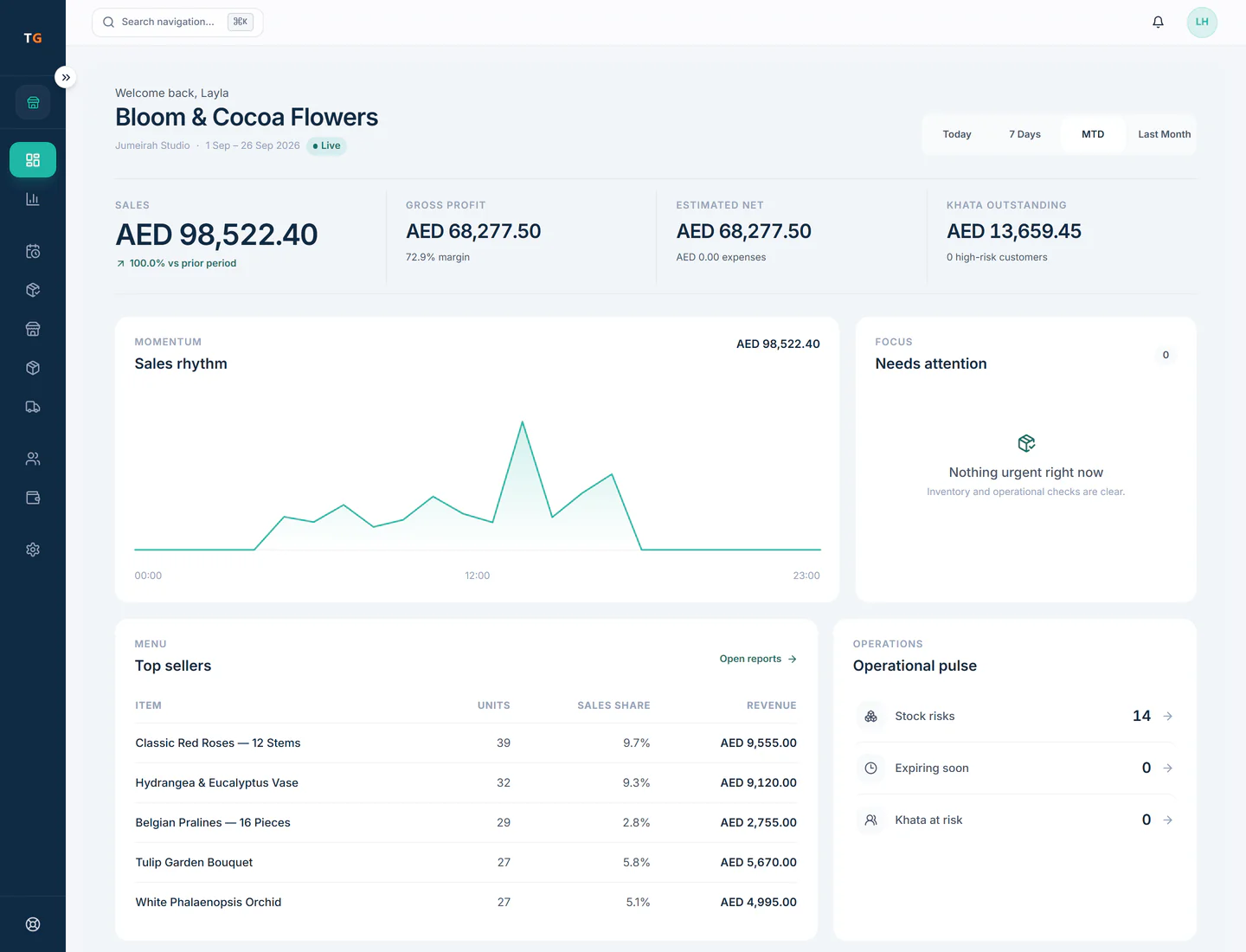Open the Stock risks row arrow
This screenshot has width=1246, height=952.
click(x=1167, y=716)
